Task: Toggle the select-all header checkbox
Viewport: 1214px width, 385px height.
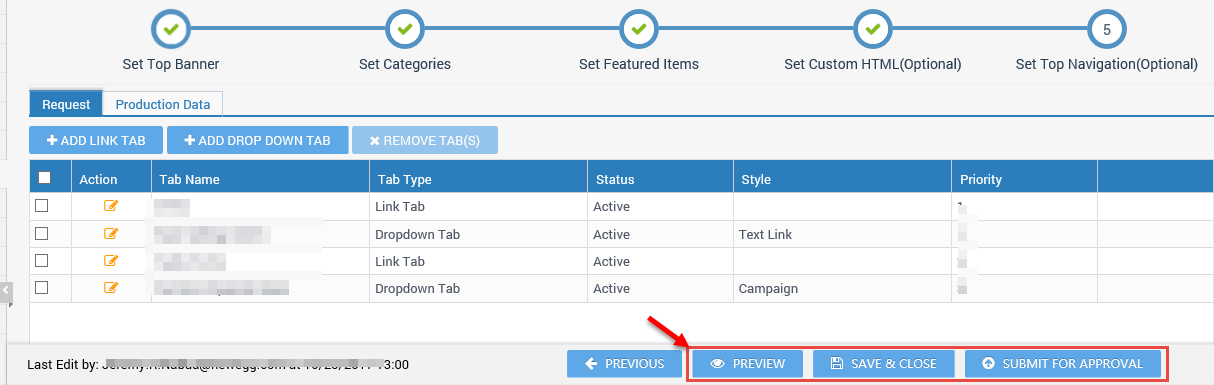Action: click(44, 178)
